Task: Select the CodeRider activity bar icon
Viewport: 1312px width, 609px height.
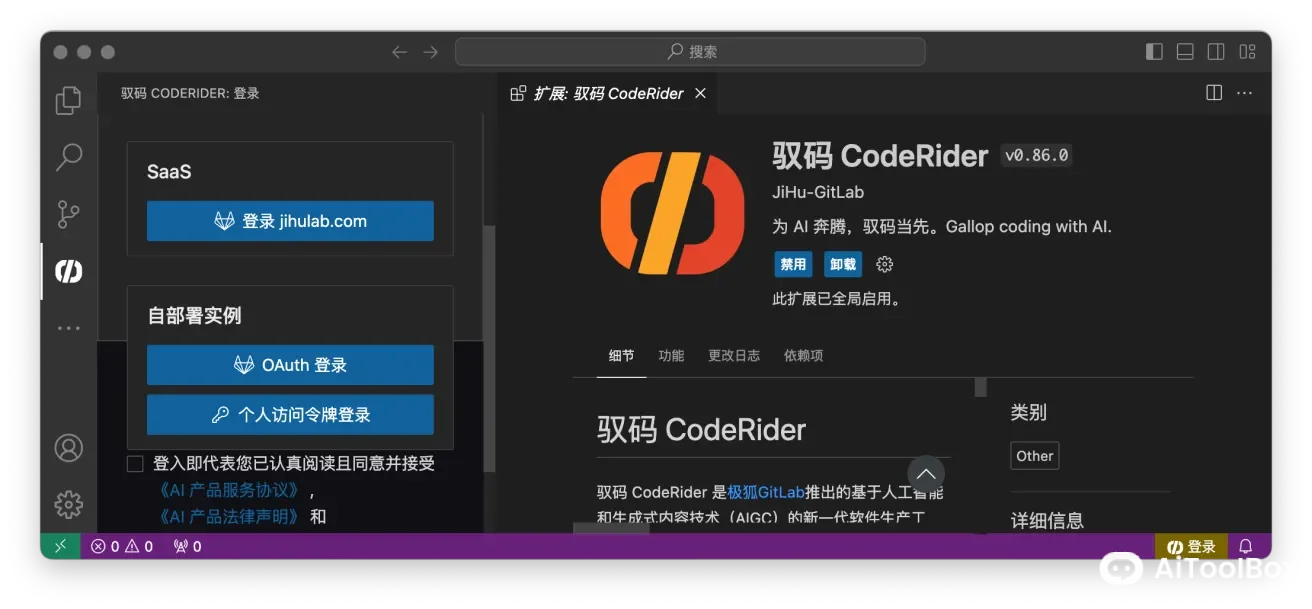Action: (x=68, y=271)
